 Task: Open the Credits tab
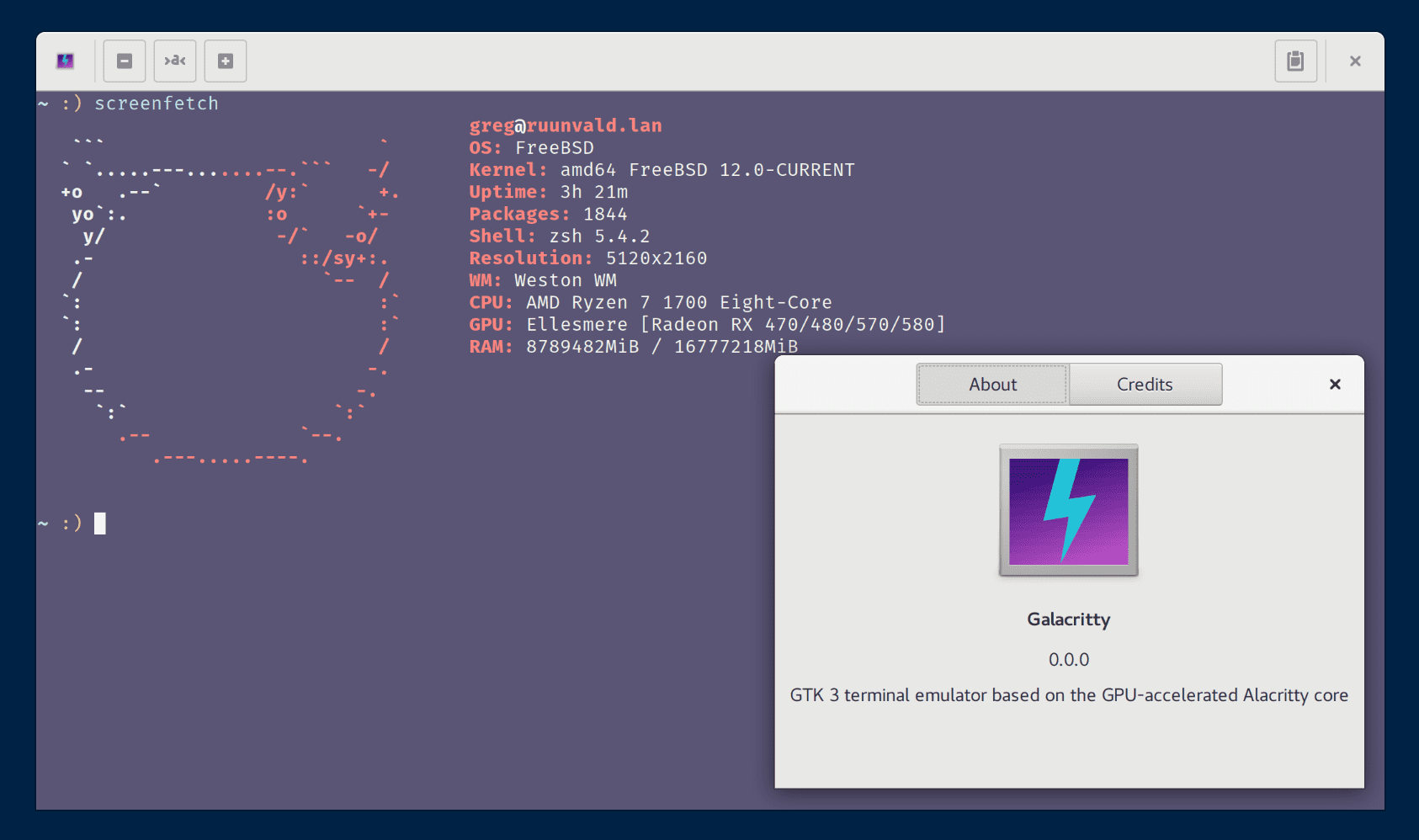pyautogui.click(x=1145, y=384)
